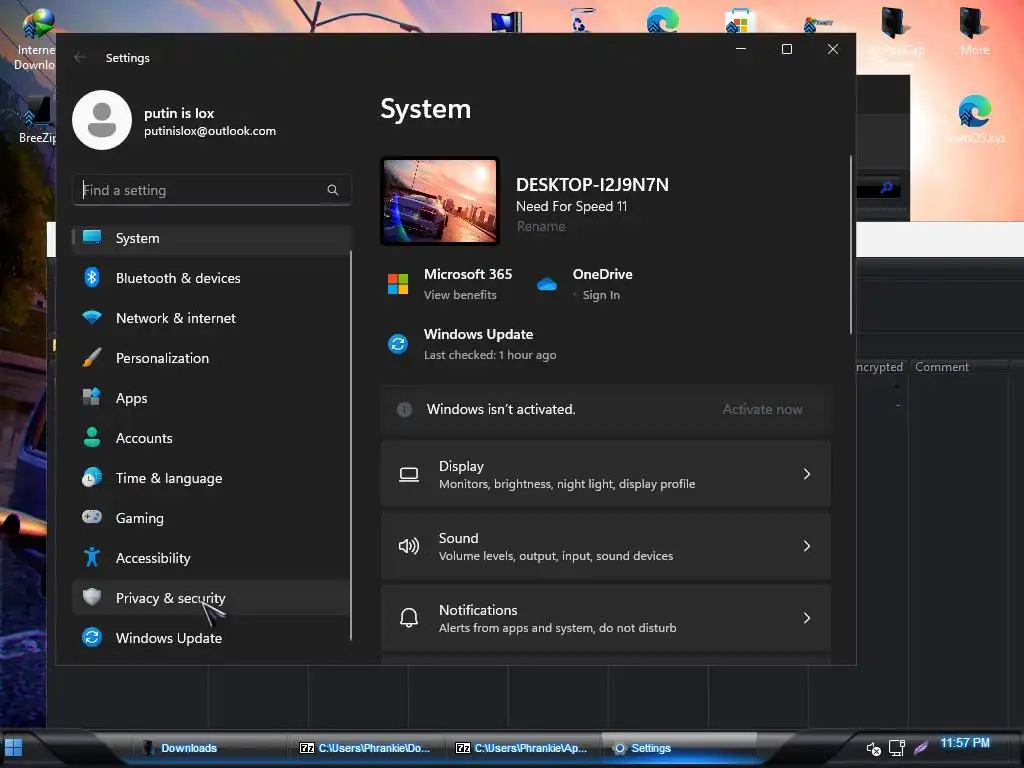The image size is (1024, 768).
Task: Click the Microsoft 365 logo icon
Action: click(398, 284)
